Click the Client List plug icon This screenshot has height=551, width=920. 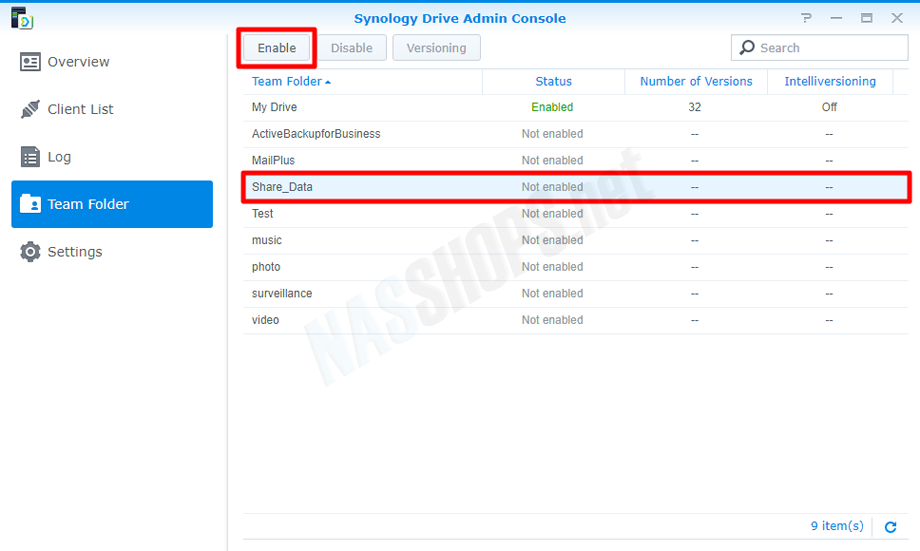pyautogui.click(x=30, y=109)
